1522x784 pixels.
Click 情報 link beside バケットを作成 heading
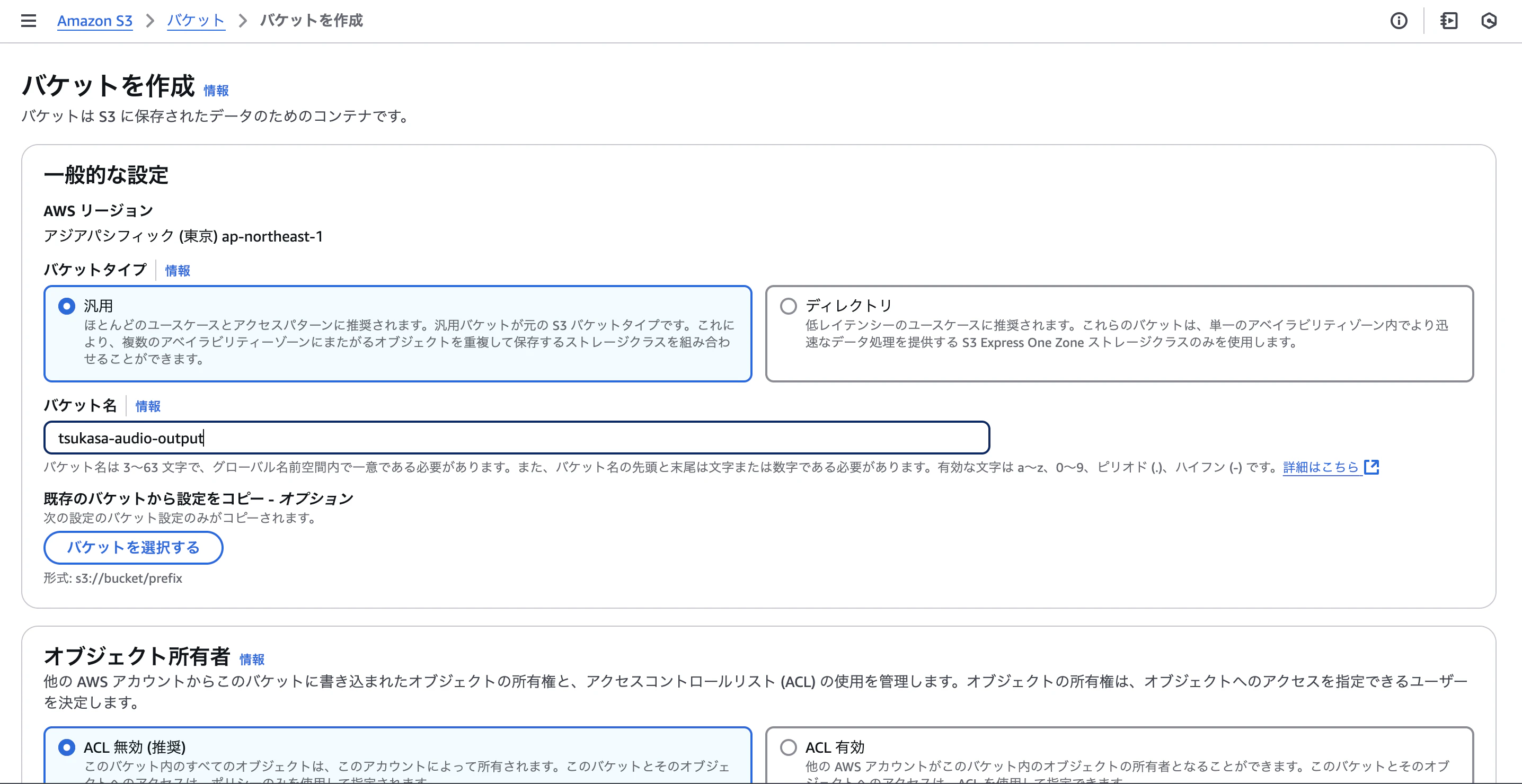click(x=216, y=91)
